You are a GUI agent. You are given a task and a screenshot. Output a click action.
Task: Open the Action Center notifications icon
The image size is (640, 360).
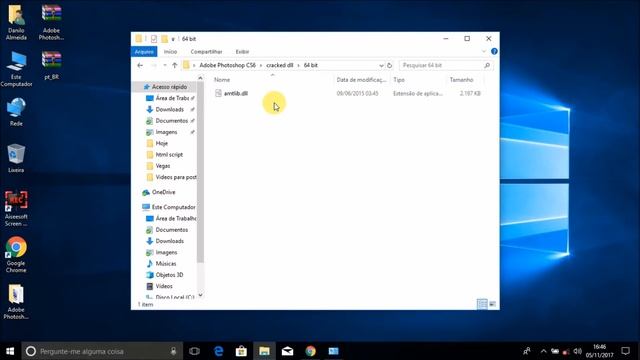625,351
